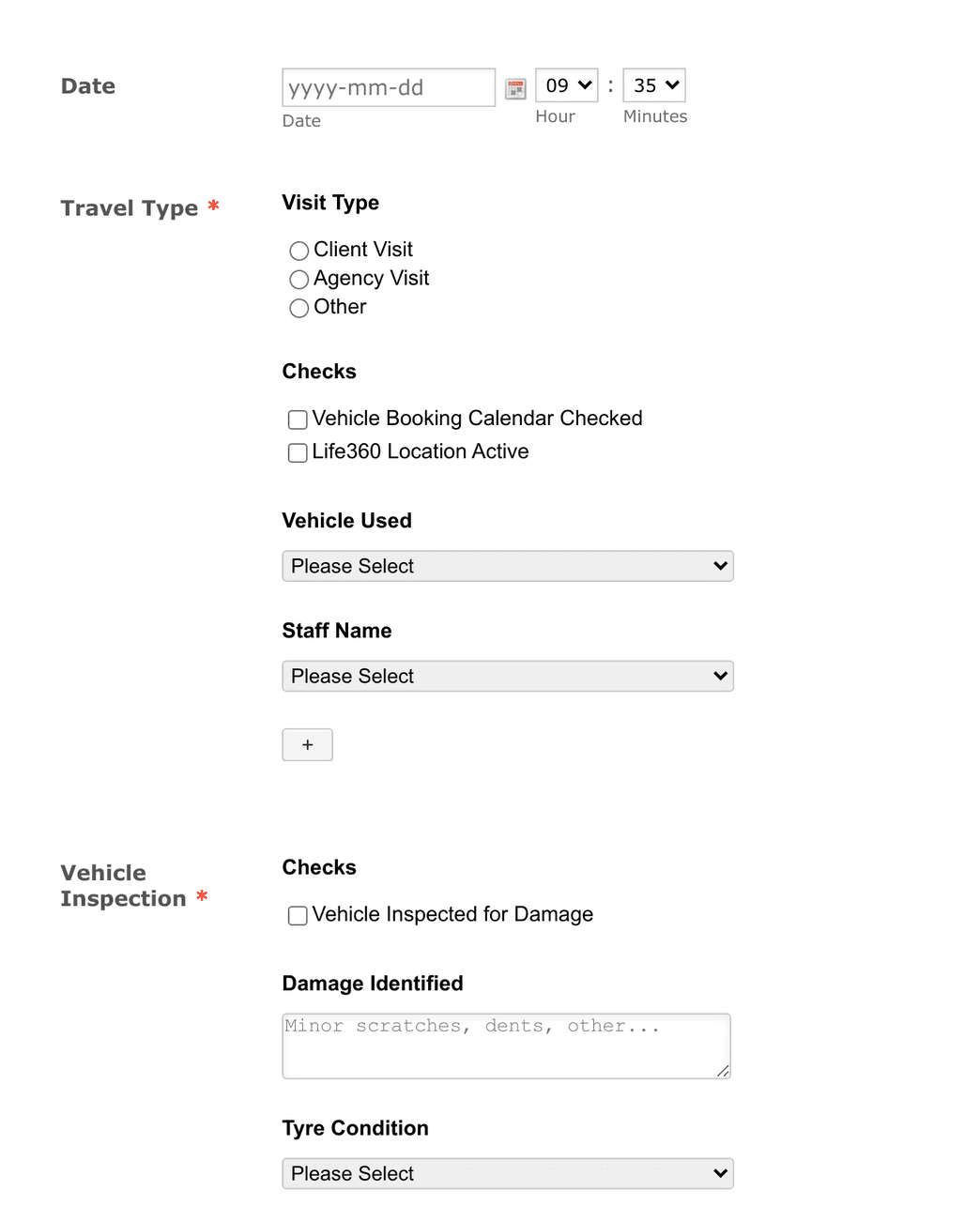
Task: Click the Vehicle Inspection section label
Action: tap(123, 885)
